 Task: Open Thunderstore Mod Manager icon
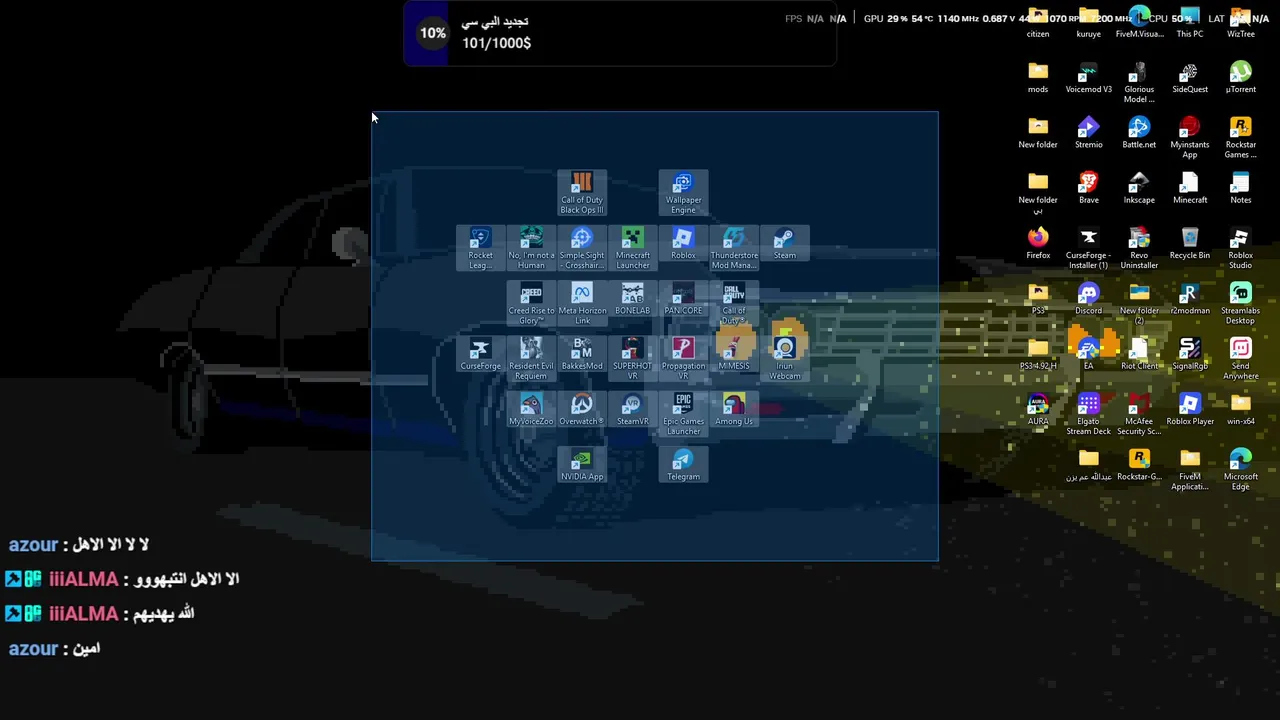(734, 248)
